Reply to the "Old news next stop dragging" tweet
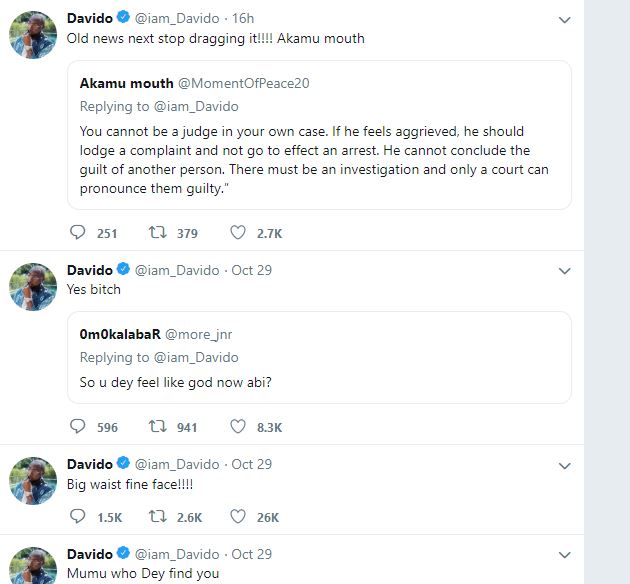The image size is (630, 584). point(79,233)
